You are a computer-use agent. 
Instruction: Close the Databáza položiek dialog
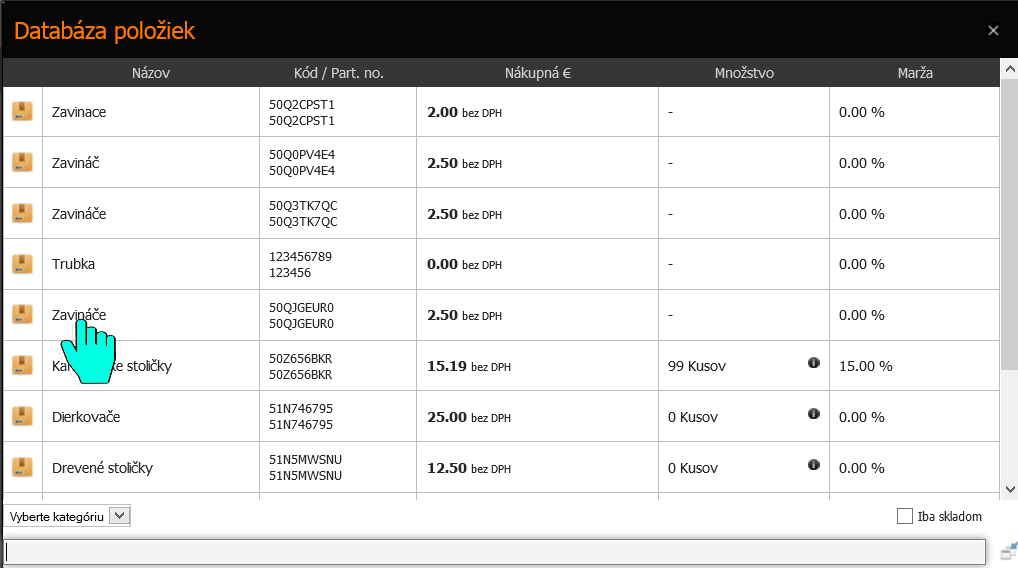993,31
